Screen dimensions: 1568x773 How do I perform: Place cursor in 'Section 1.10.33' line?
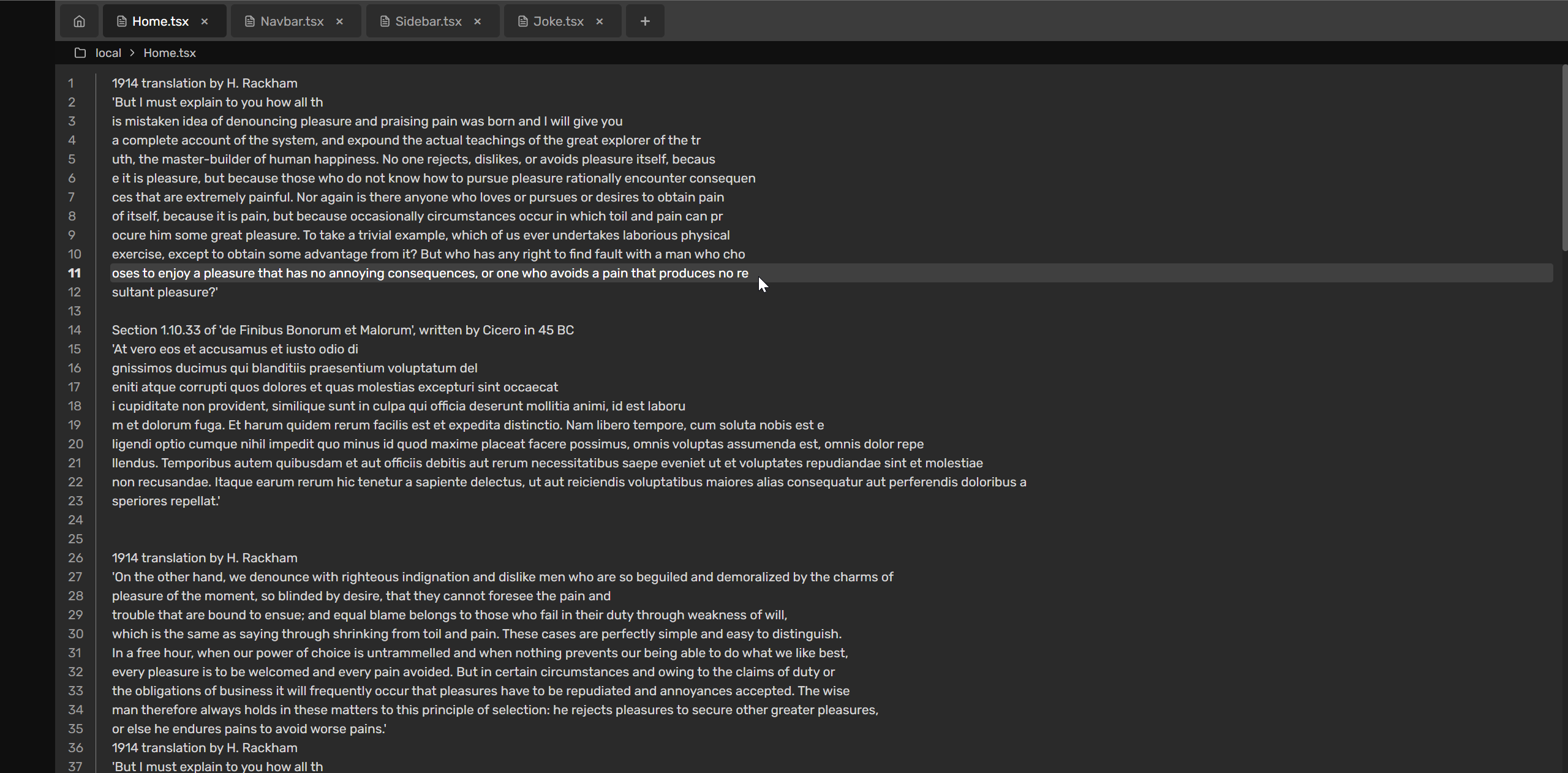coord(342,330)
